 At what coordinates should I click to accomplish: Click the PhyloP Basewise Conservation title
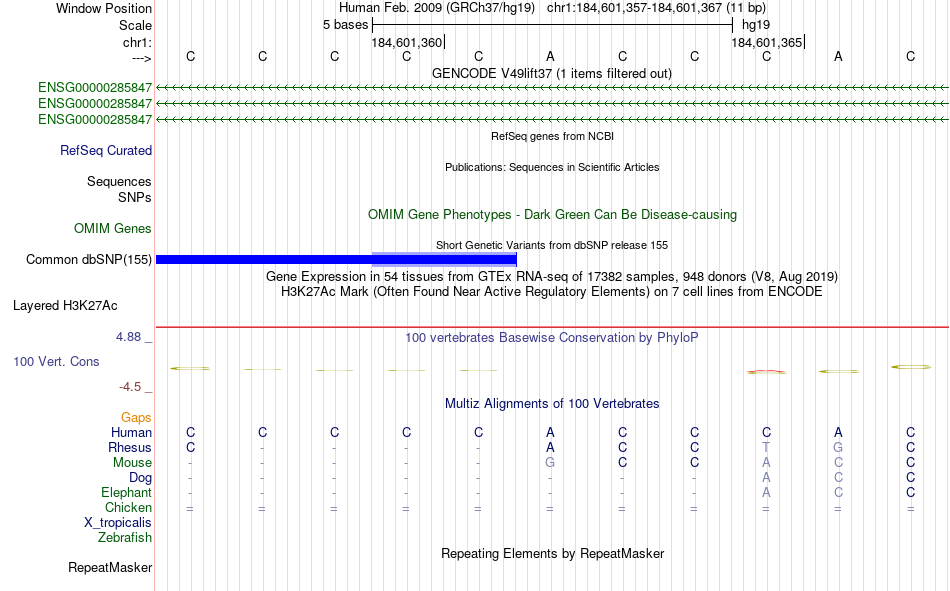coord(552,338)
